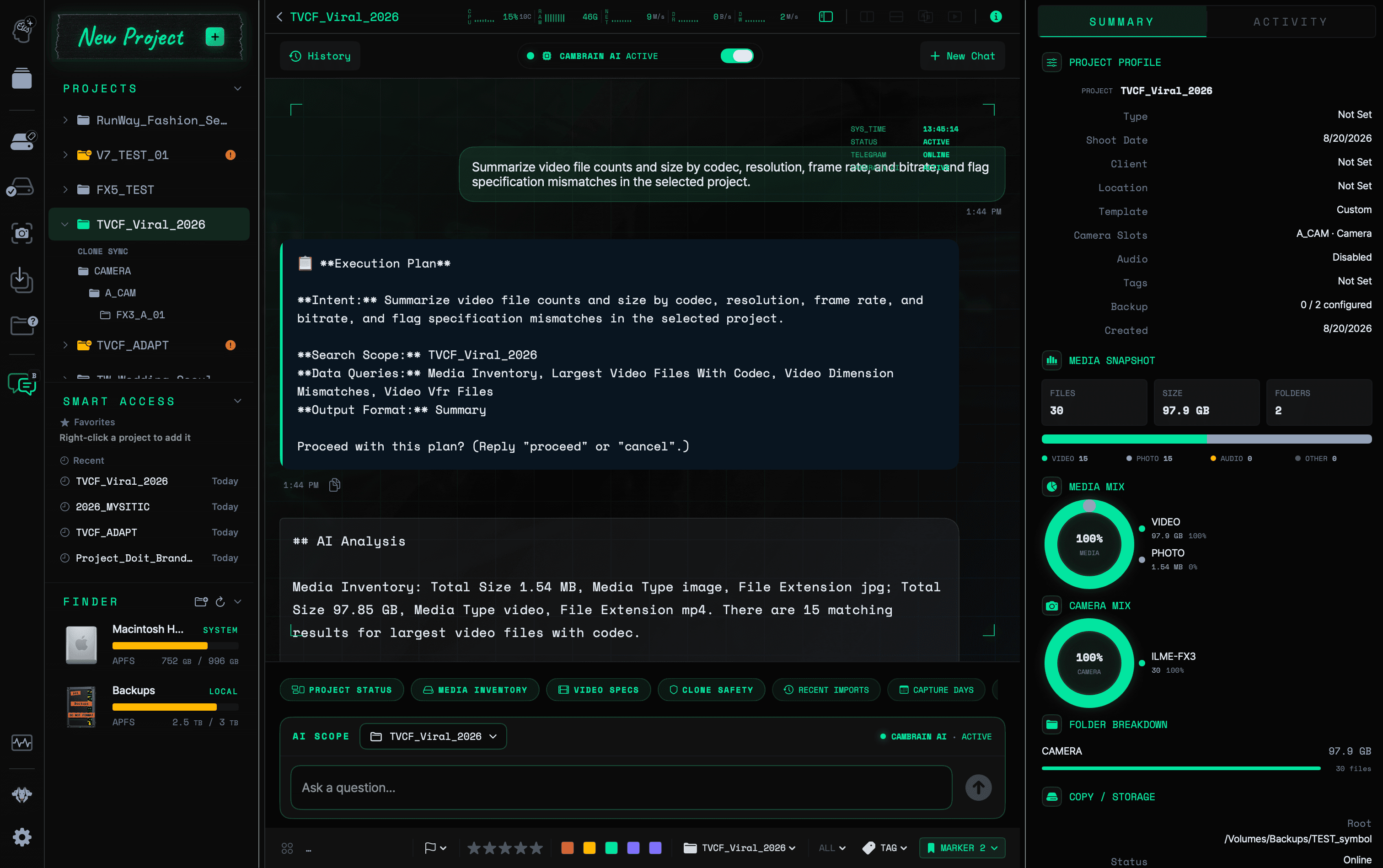The height and width of the screenshot is (868, 1383).
Task: Open the camera capture icon in sidebar
Action: (22, 233)
